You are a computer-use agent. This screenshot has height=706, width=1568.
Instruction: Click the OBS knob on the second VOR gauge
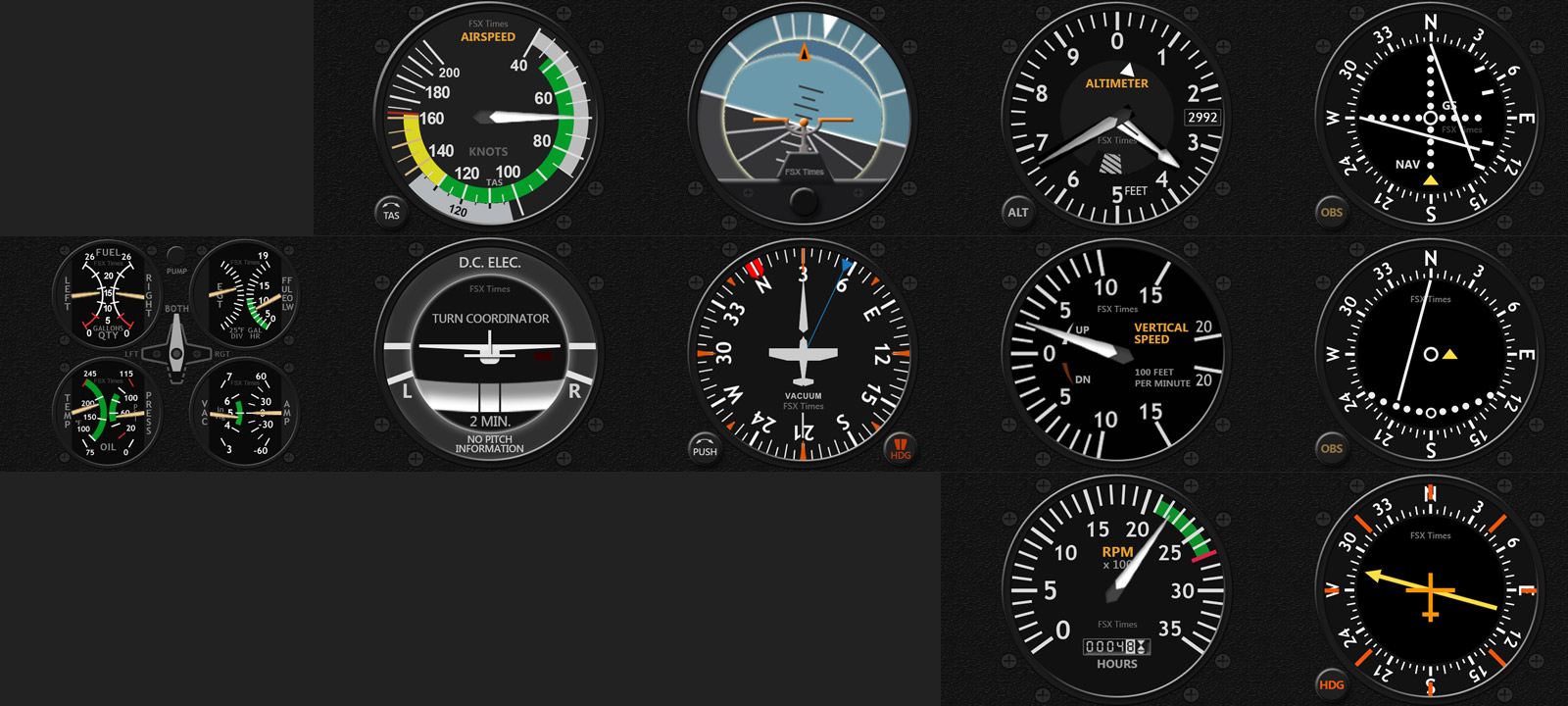pos(1331,448)
